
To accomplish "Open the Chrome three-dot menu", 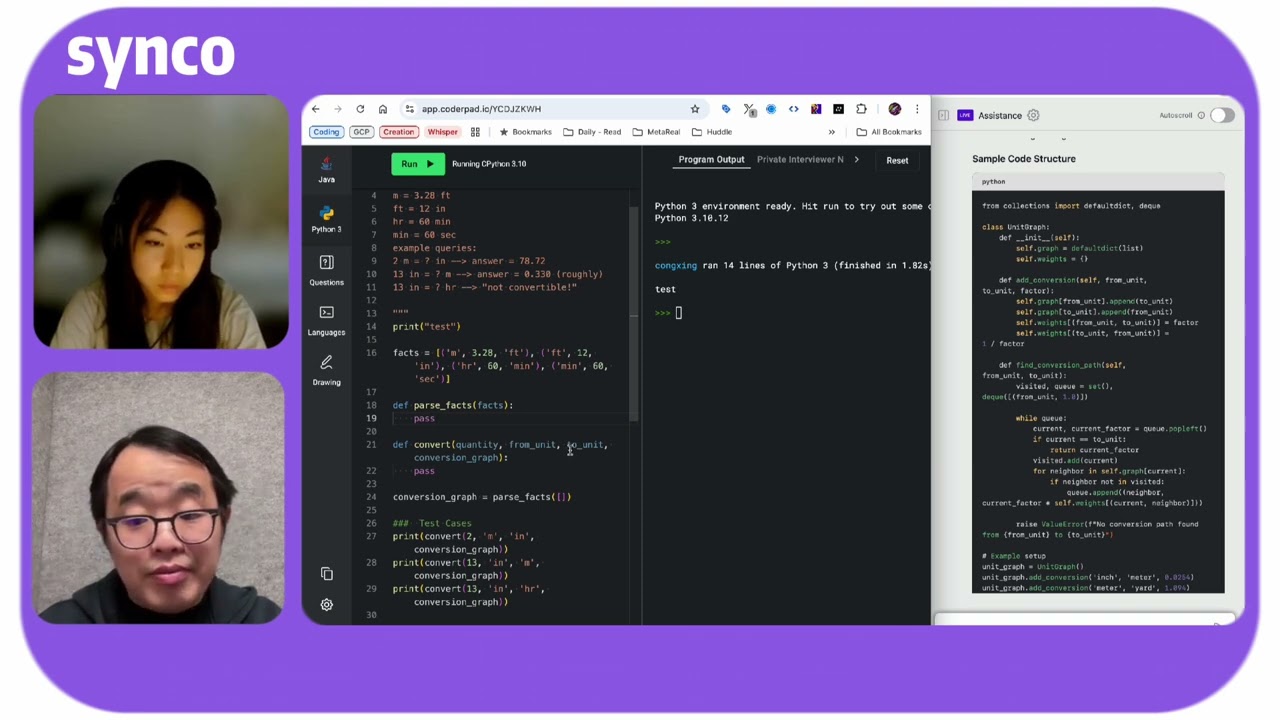I will tap(917, 109).
